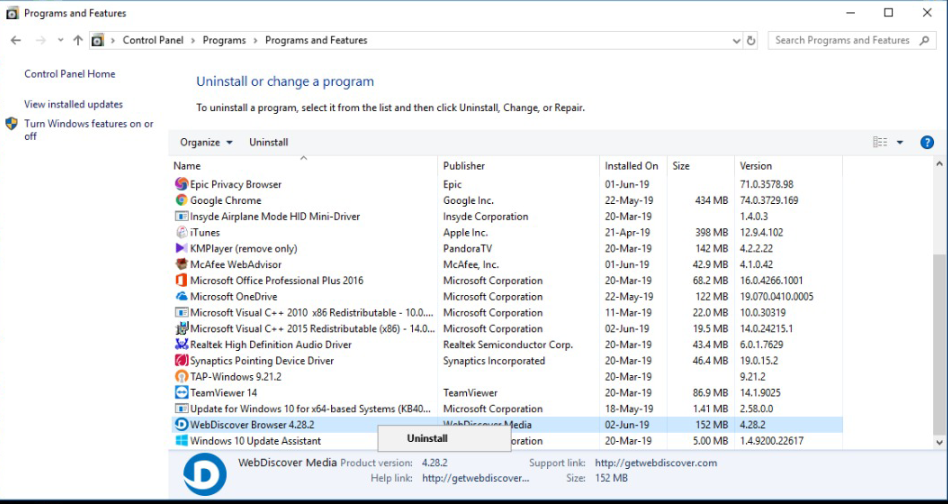
Task: Sort by the Name column header
Action: tap(304, 166)
